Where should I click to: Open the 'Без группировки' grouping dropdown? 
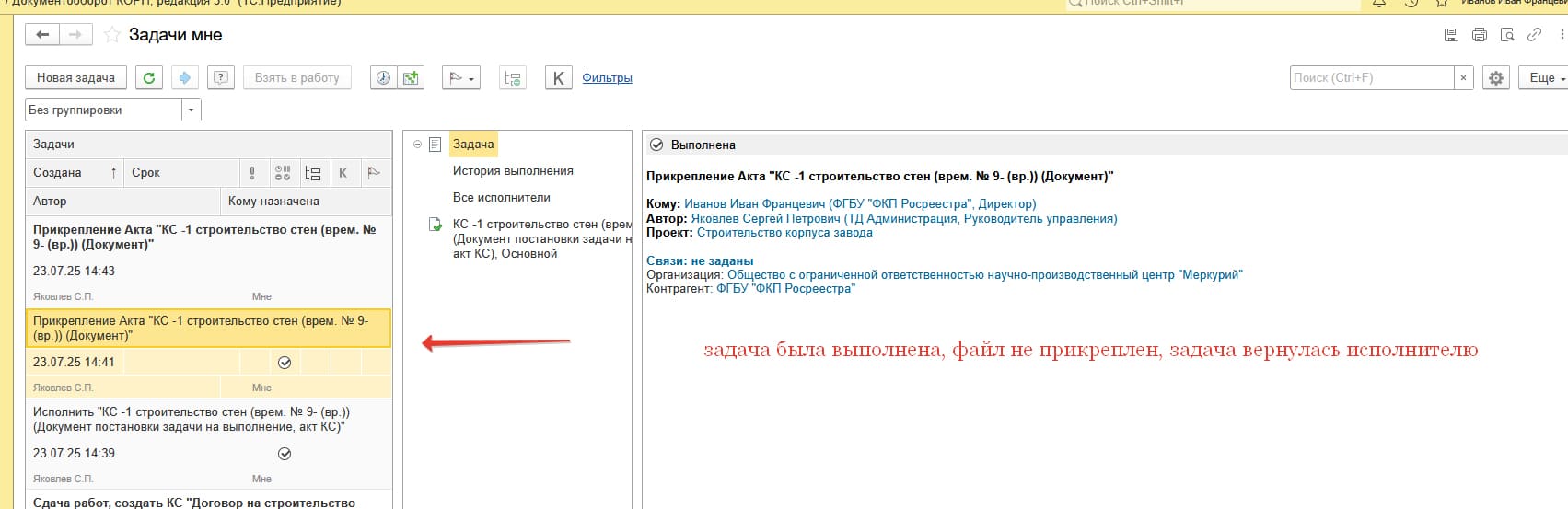click(x=192, y=110)
